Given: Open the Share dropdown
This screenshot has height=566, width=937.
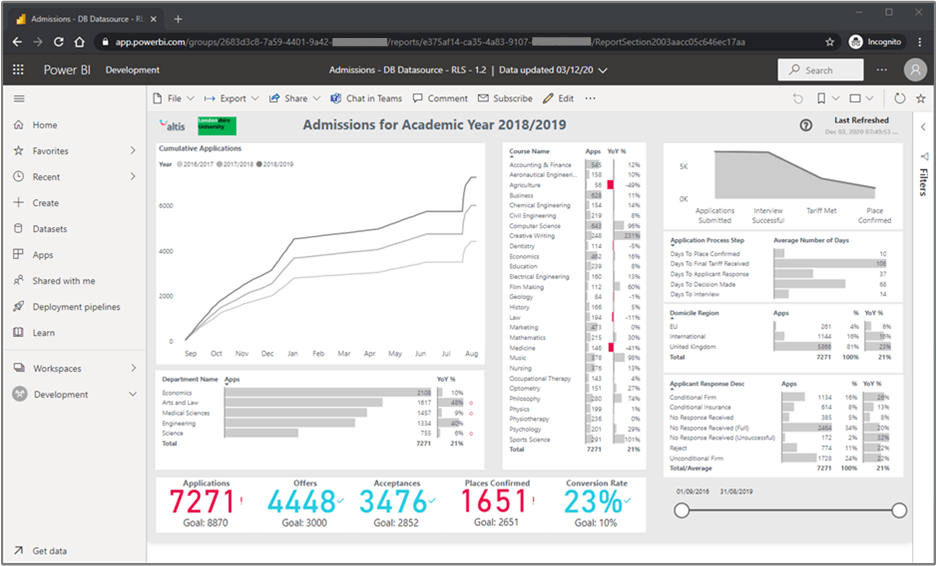Looking at the screenshot, I should pos(295,99).
